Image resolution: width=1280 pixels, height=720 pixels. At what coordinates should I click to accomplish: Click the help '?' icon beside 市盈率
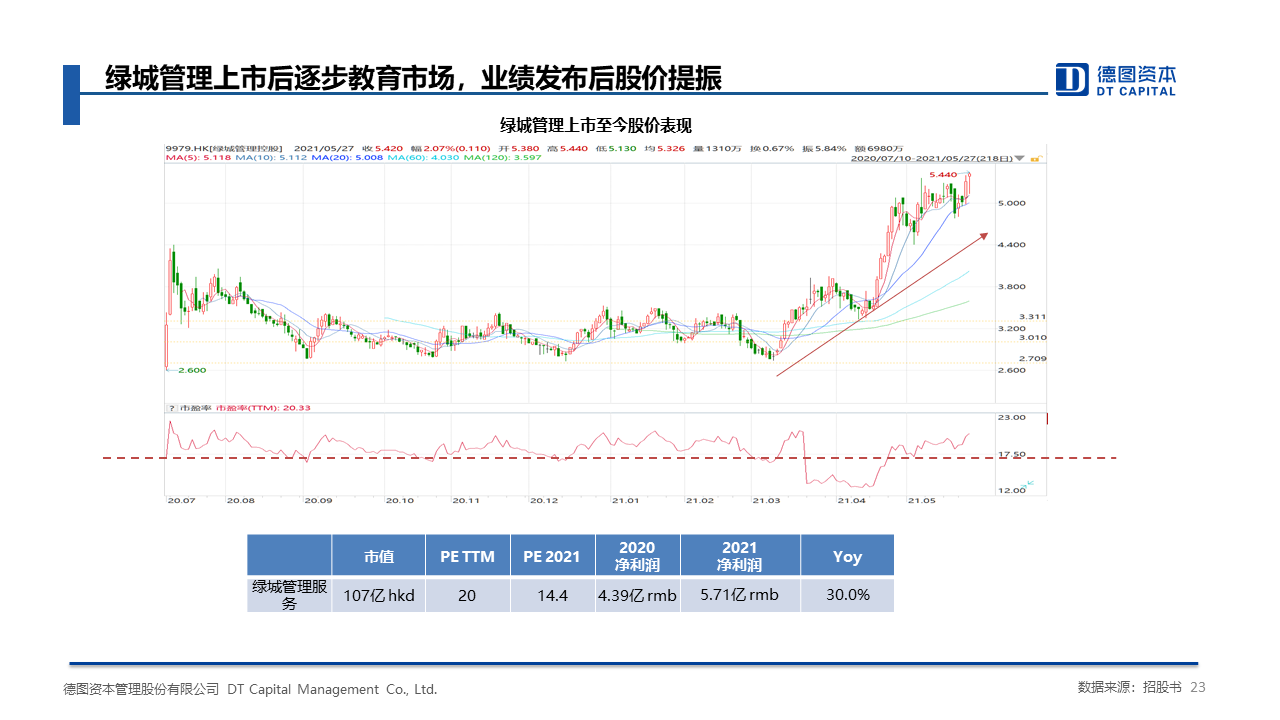pos(170,408)
